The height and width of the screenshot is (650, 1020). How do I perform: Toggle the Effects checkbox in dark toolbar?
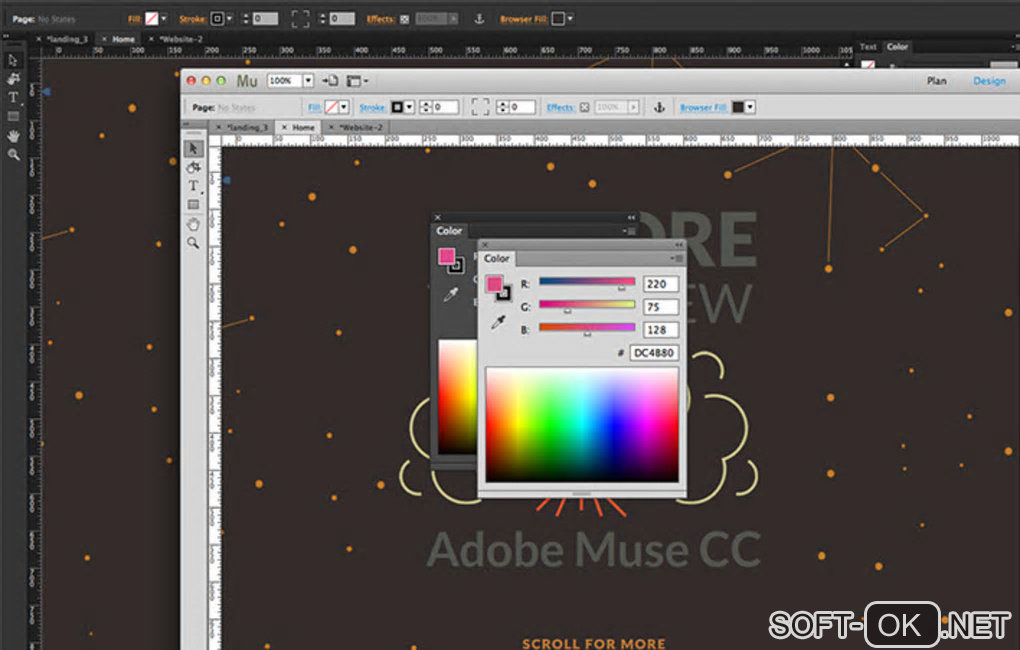click(x=405, y=20)
